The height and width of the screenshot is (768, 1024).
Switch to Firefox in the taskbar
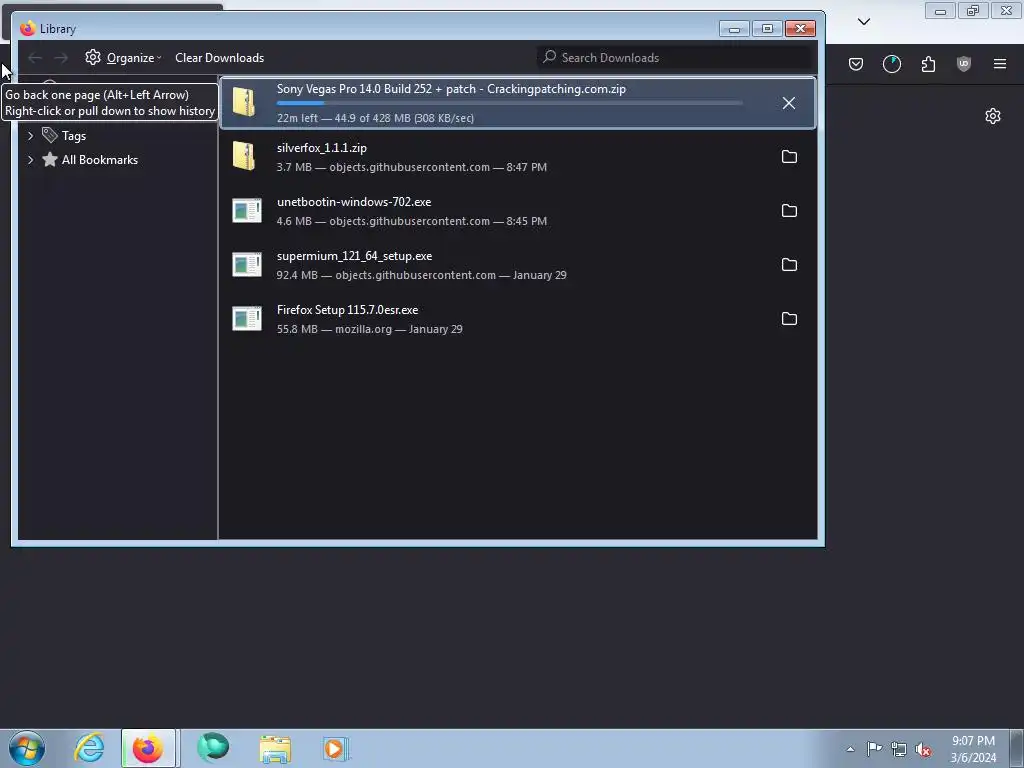[148, 748]
